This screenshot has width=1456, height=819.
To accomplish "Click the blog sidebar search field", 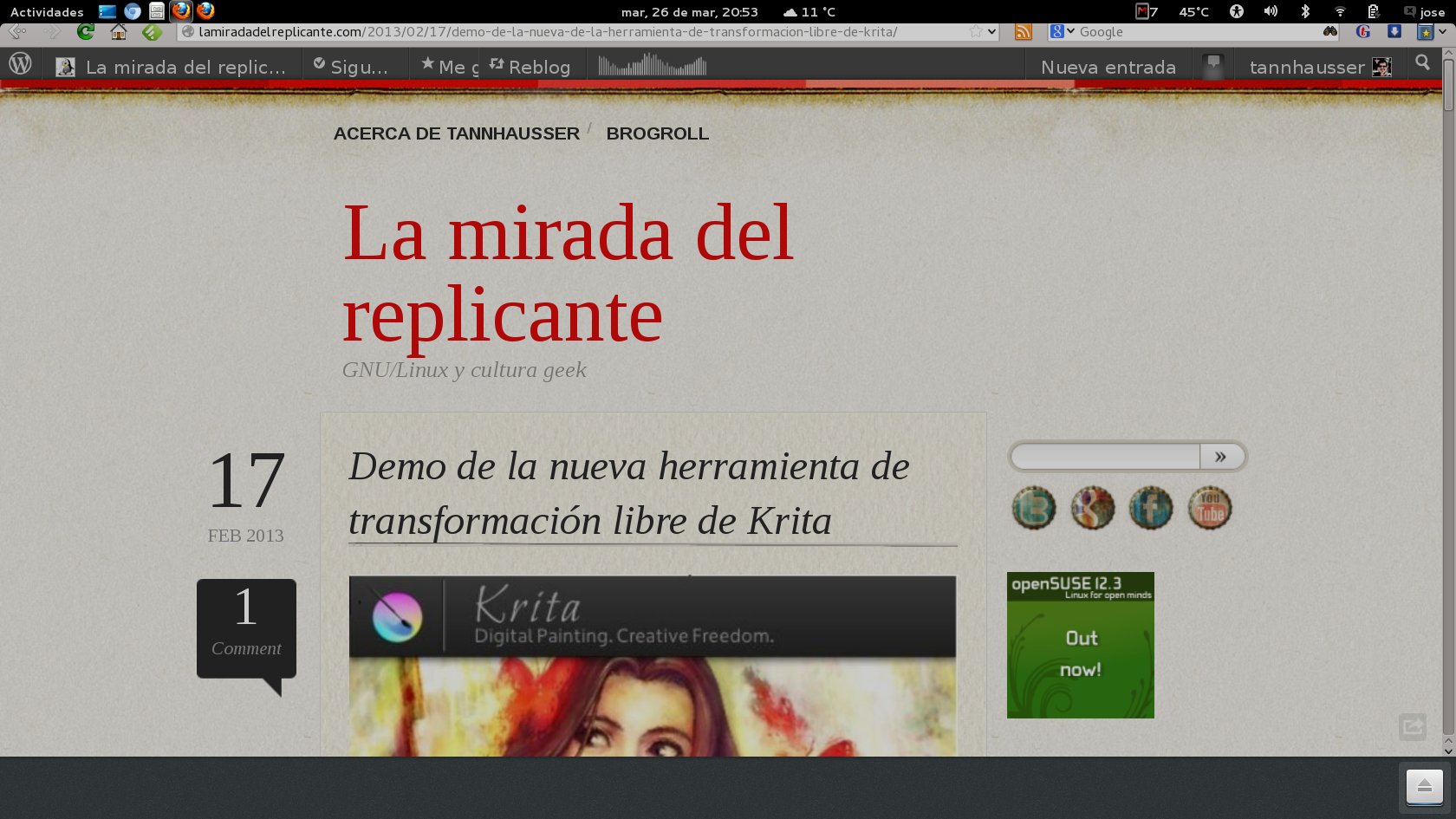I will tap(1106, 457).
